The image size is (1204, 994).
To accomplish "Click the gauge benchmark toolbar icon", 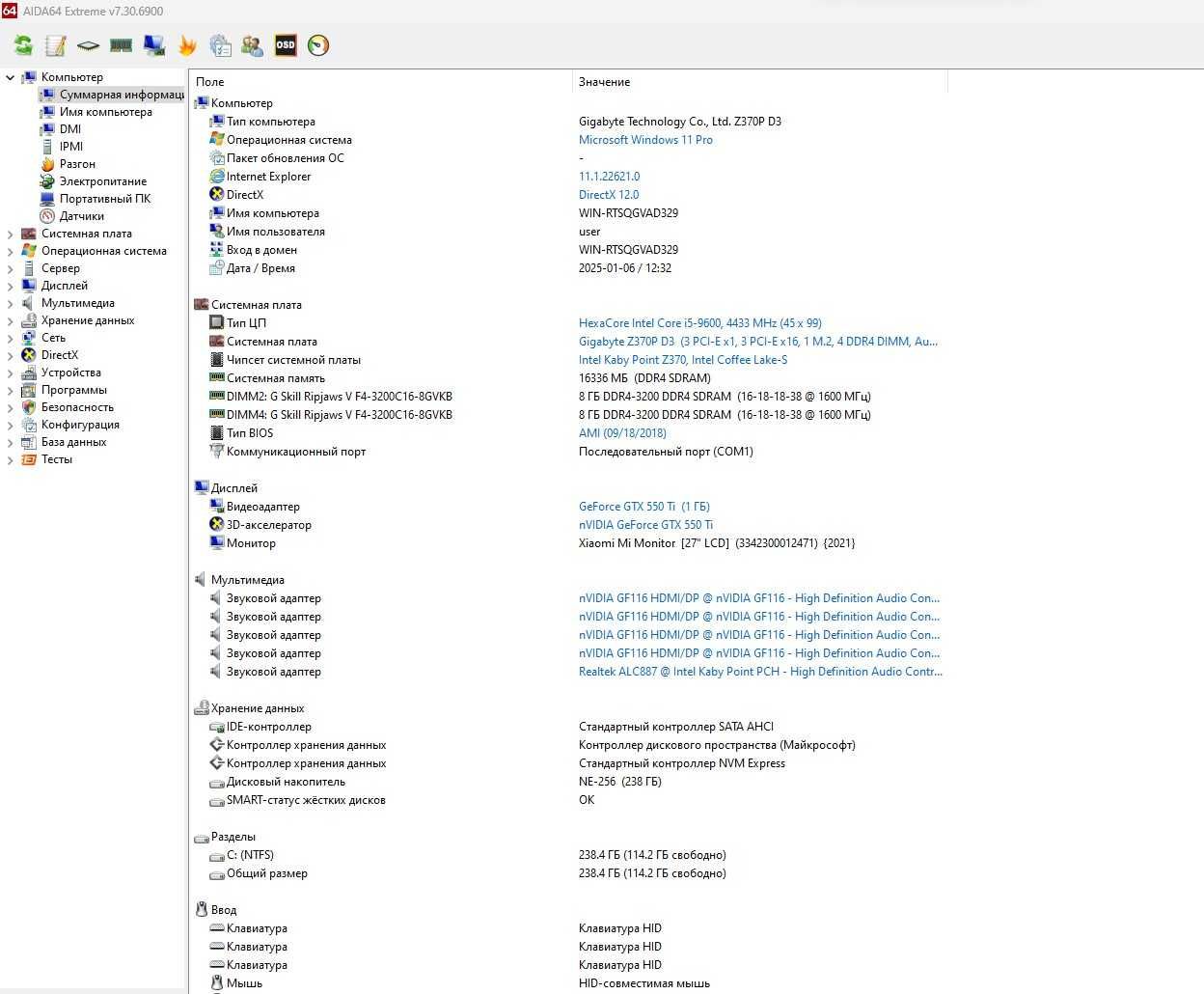I will (318, 45).
